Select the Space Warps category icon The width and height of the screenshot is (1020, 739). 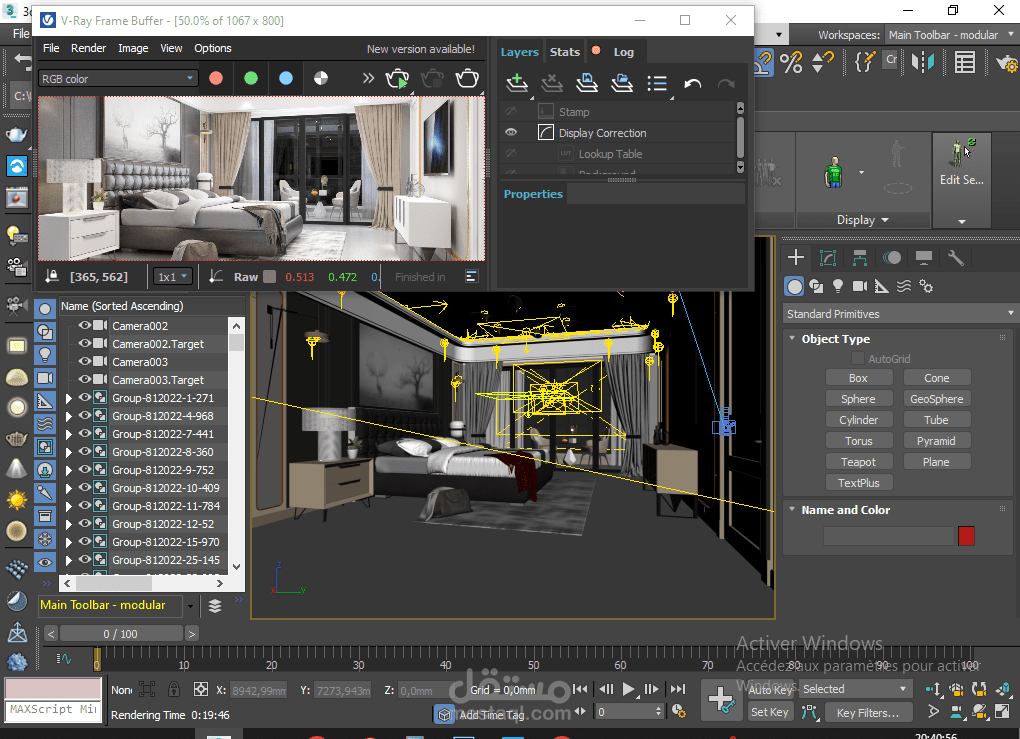tap(904, 286)
